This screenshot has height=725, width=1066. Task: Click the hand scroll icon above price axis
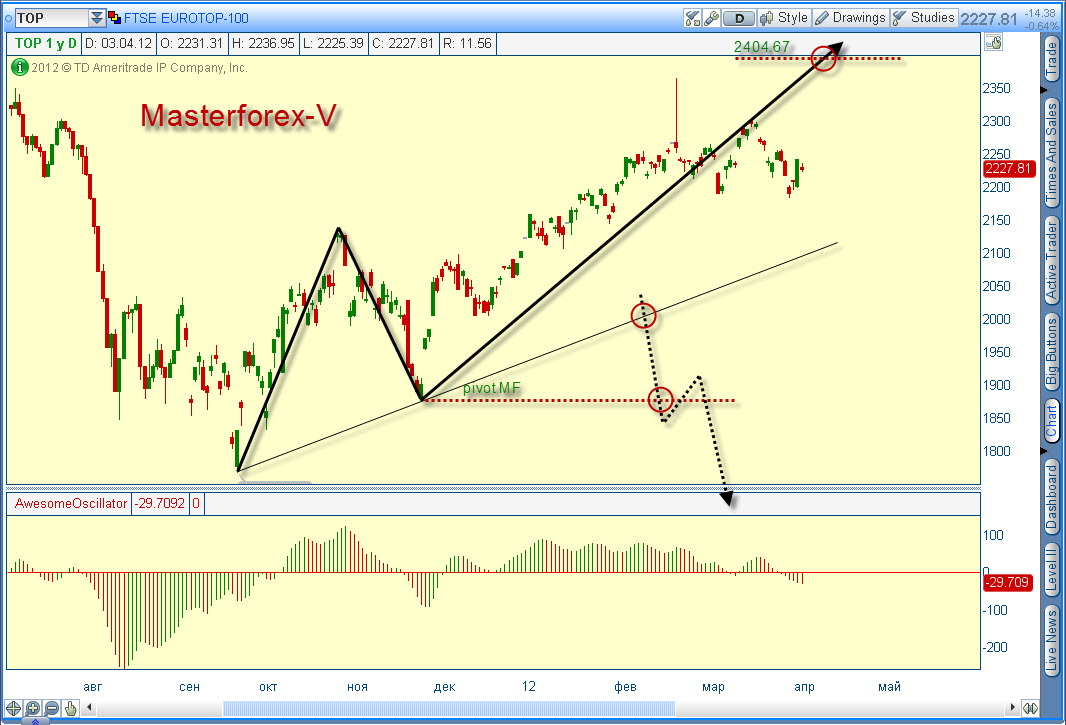point(993,44)
